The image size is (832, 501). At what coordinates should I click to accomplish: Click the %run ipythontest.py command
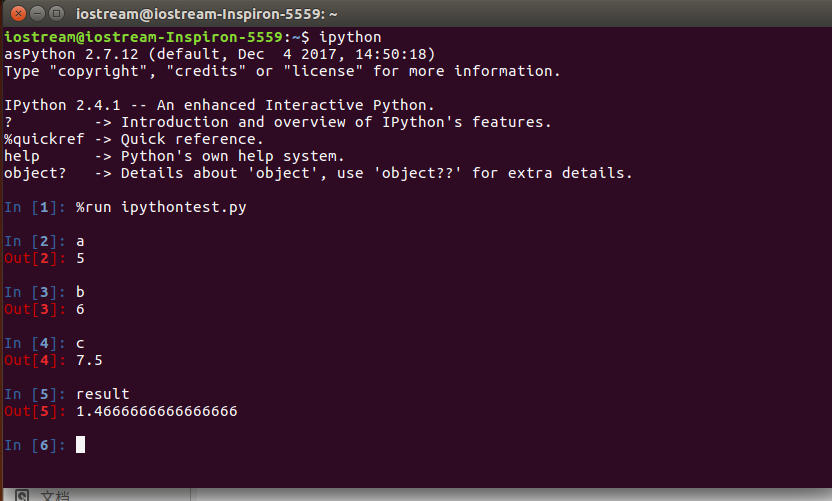[x=161, y=207]
